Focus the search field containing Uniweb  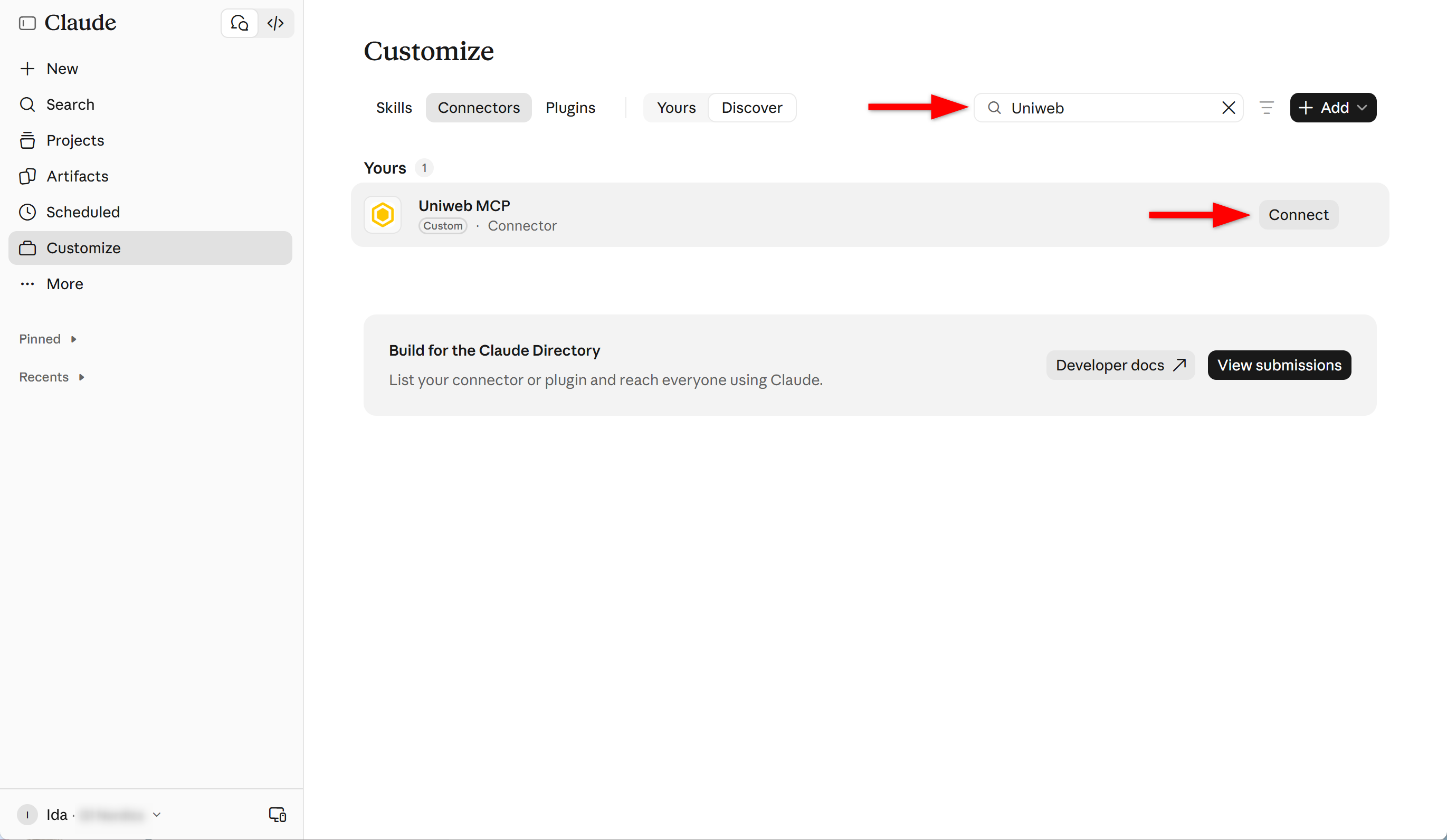pos(1109,108)
